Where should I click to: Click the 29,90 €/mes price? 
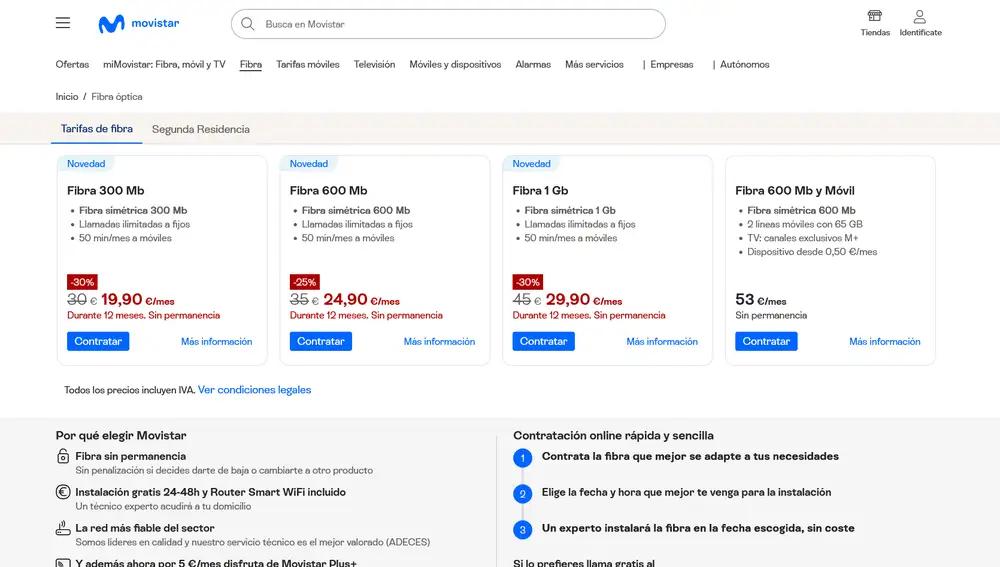[x=584, y=300]
